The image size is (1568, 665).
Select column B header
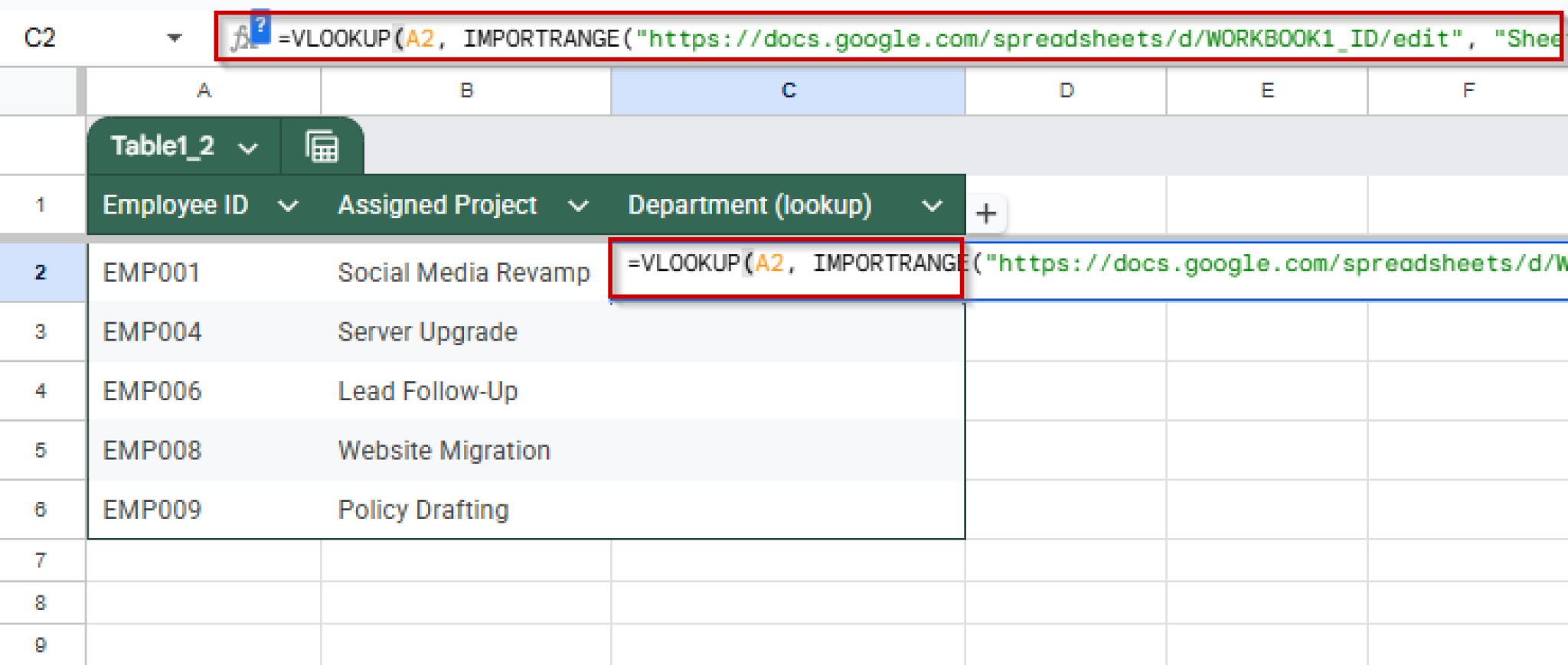pos(466,91)
